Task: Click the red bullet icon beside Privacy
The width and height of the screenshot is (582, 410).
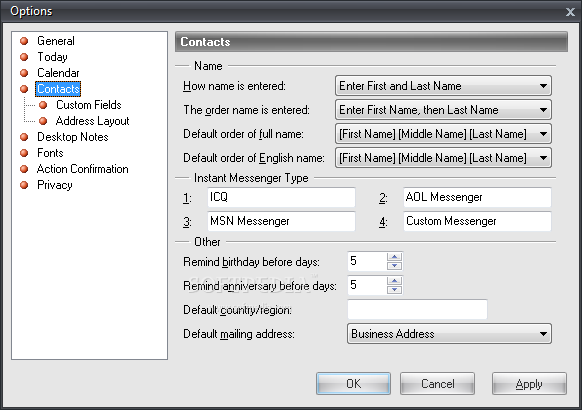Action: (x=24, y=185)
